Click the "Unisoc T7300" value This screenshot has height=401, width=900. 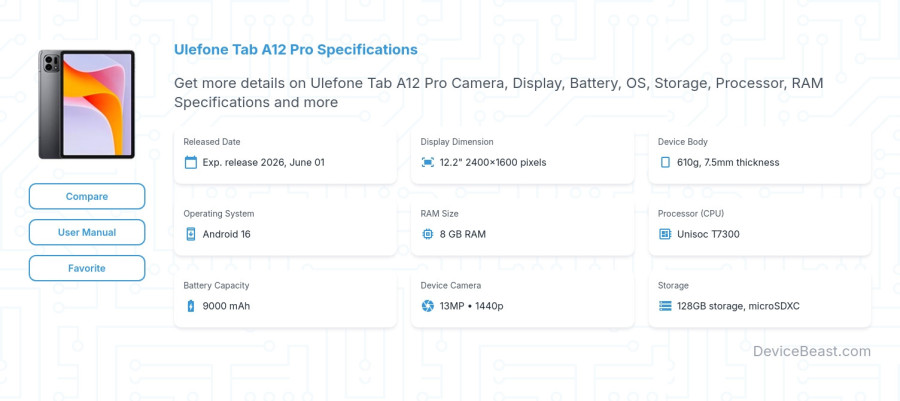pos(708,234)
